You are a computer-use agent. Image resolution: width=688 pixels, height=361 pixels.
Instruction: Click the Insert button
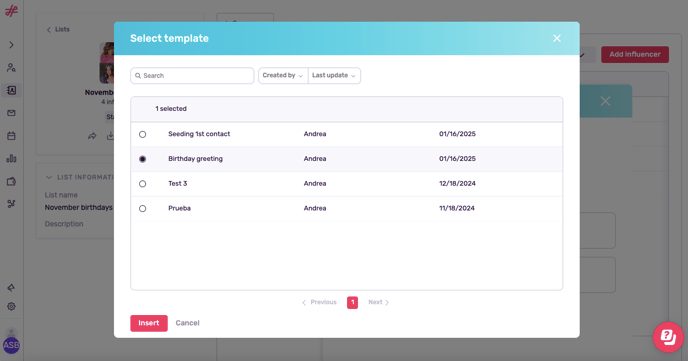point(149,323)
